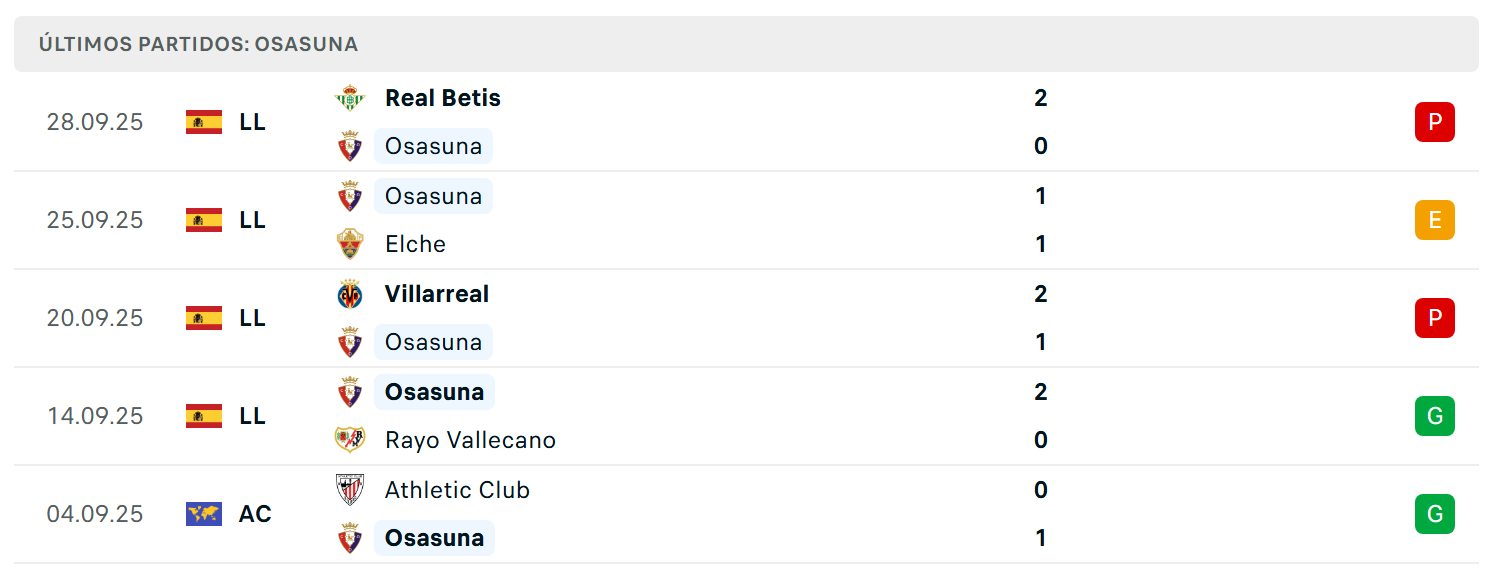Click the AC competition label on 04.09.25
Screen dimensions: 1497x578
tap(255, 514)
